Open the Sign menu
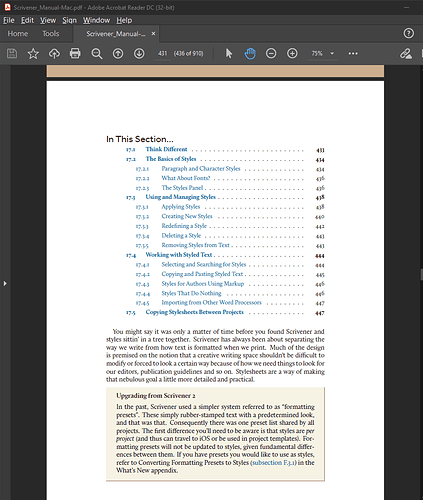Image resolution: width=423 pixels, height=500 pixels. click(69, 20)
